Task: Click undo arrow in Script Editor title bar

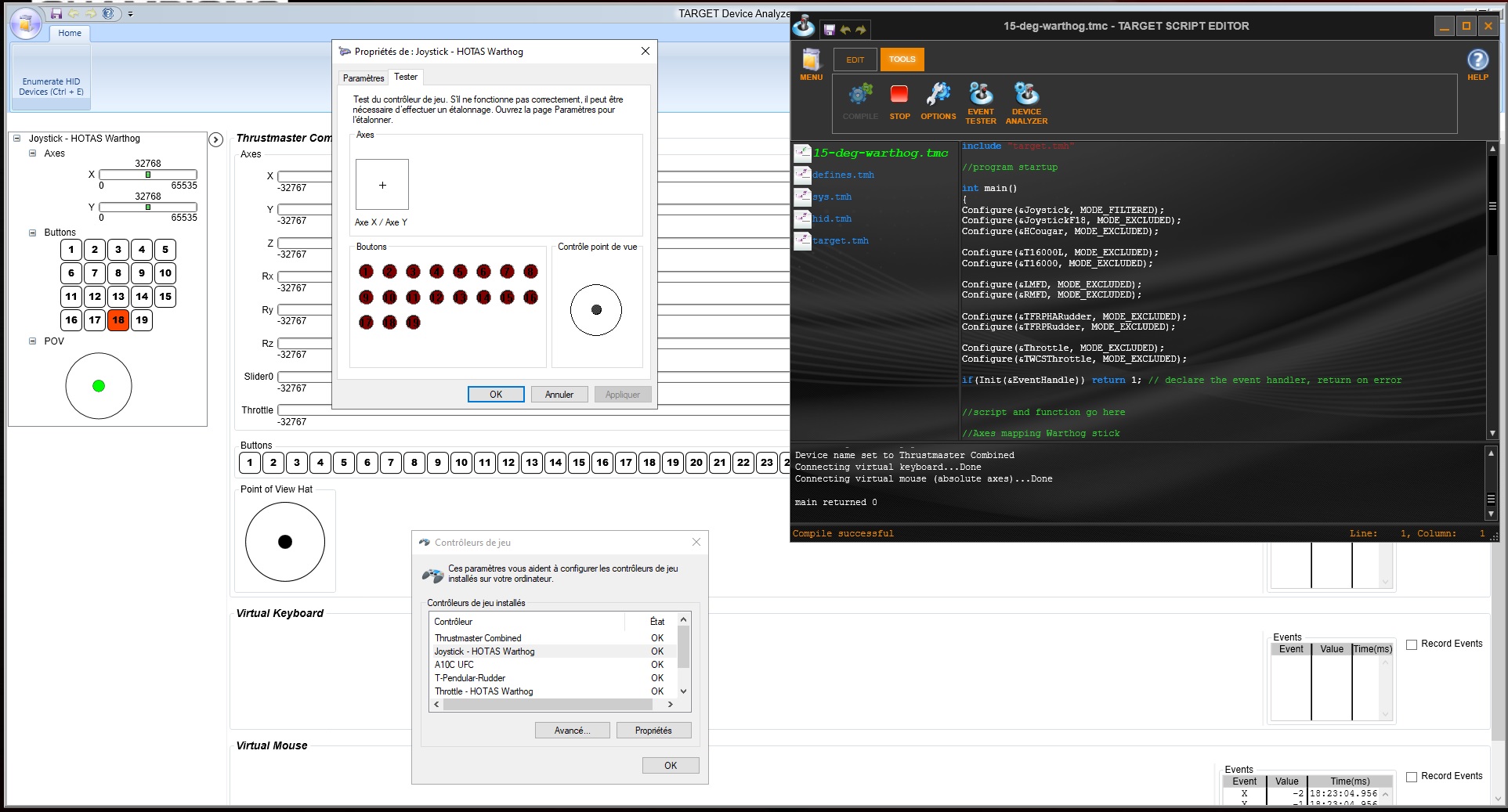Action: (x=845, y=30)
